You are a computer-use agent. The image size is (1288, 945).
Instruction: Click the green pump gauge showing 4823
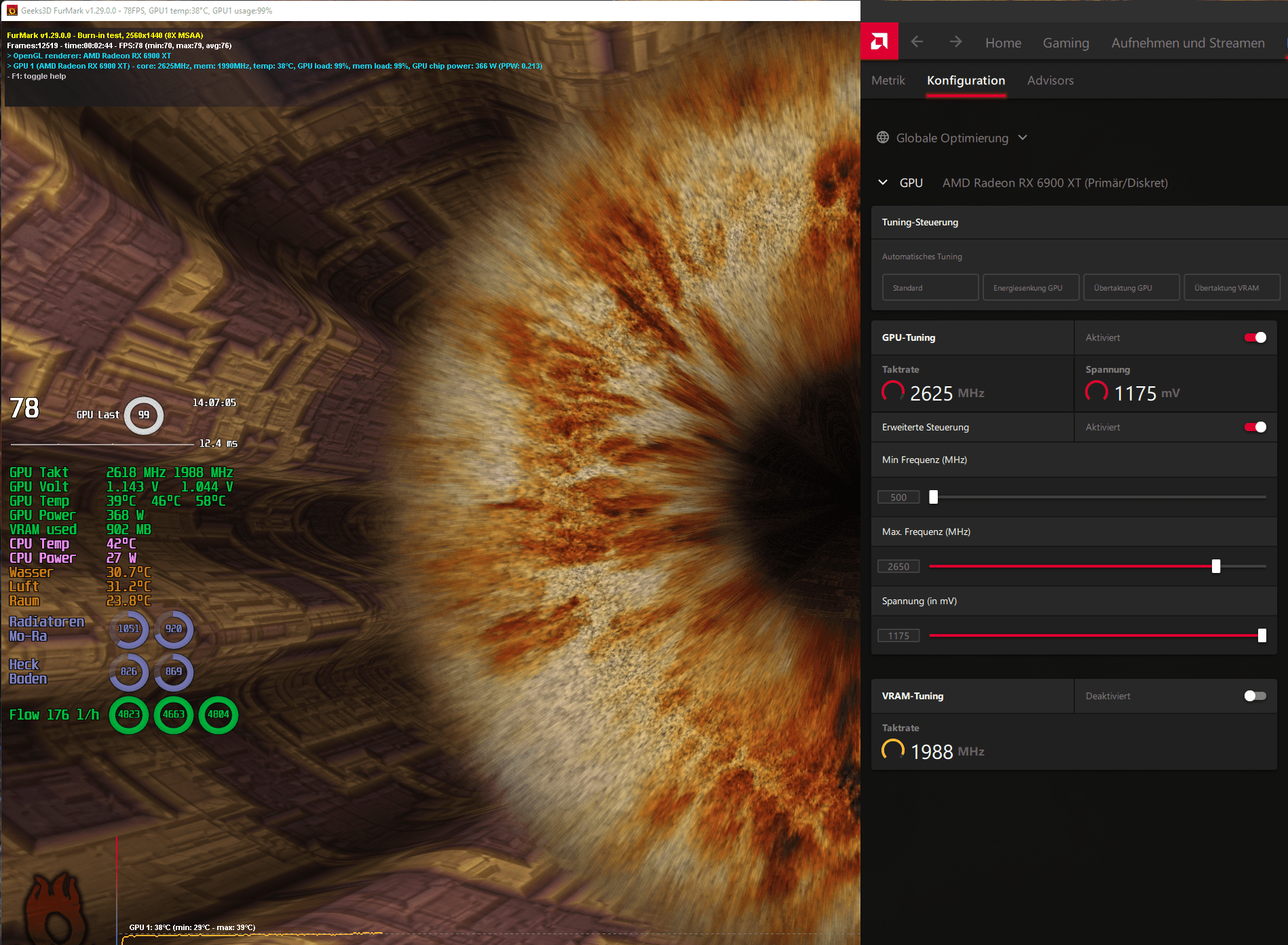pyautogui.click(x=129, y=714)
